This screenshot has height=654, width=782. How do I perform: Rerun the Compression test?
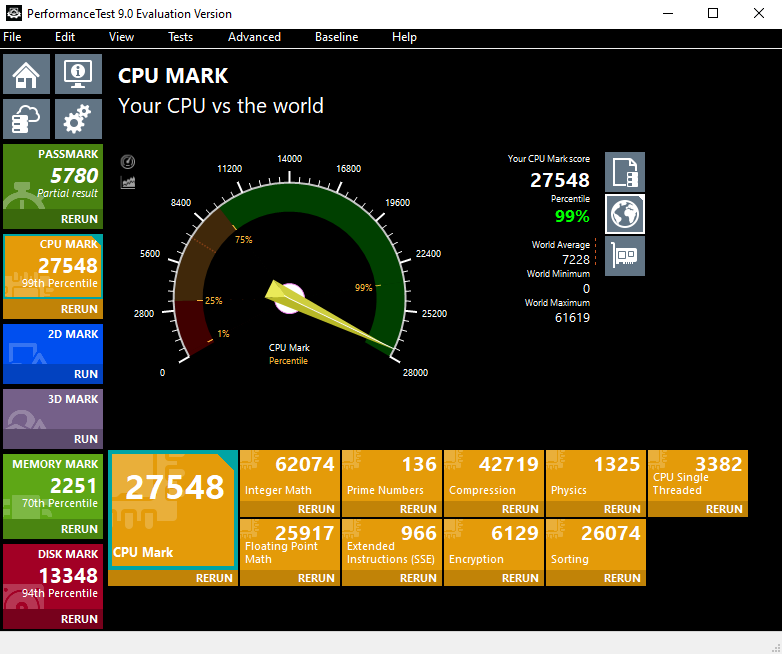pyautogui.click(x=494, y=509)
